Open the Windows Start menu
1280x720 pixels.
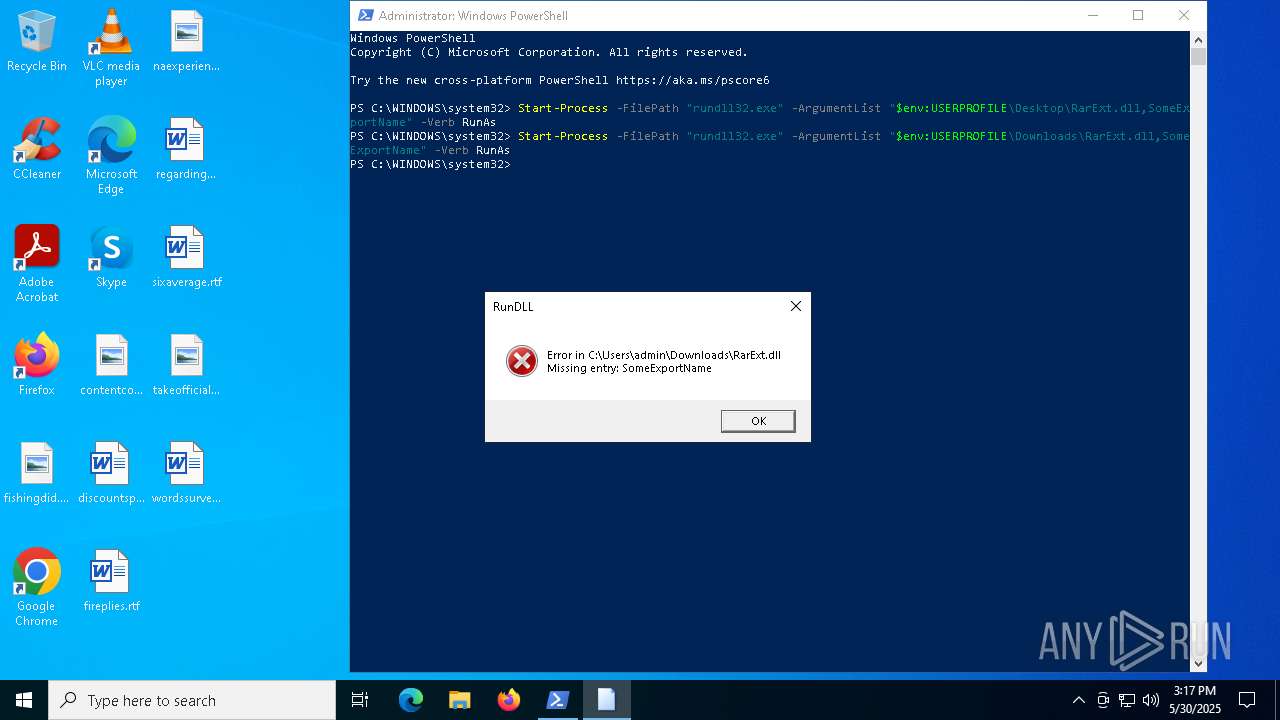point(24,700)
